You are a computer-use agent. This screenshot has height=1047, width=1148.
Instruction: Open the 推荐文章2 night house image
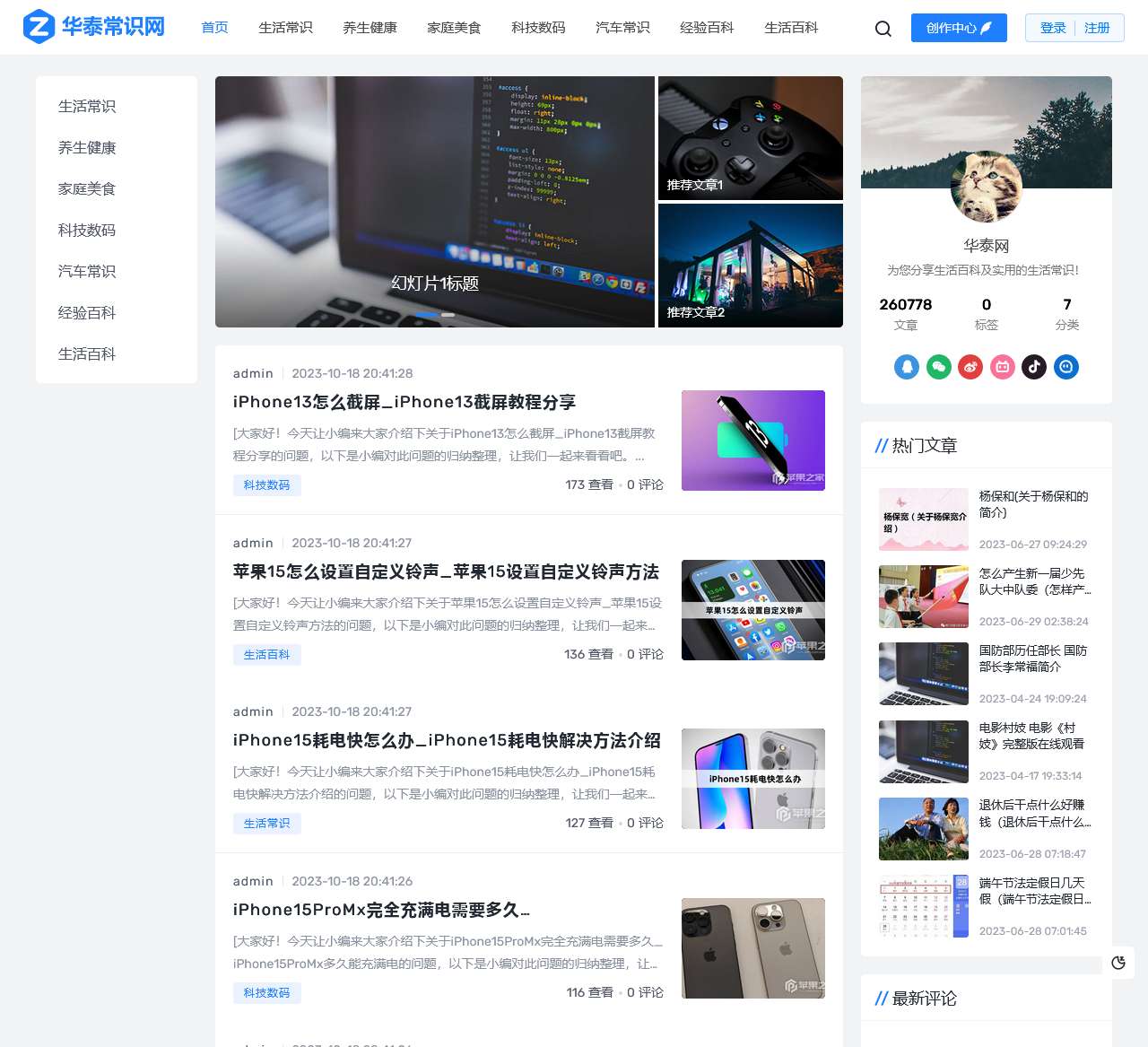coord(751,266)
